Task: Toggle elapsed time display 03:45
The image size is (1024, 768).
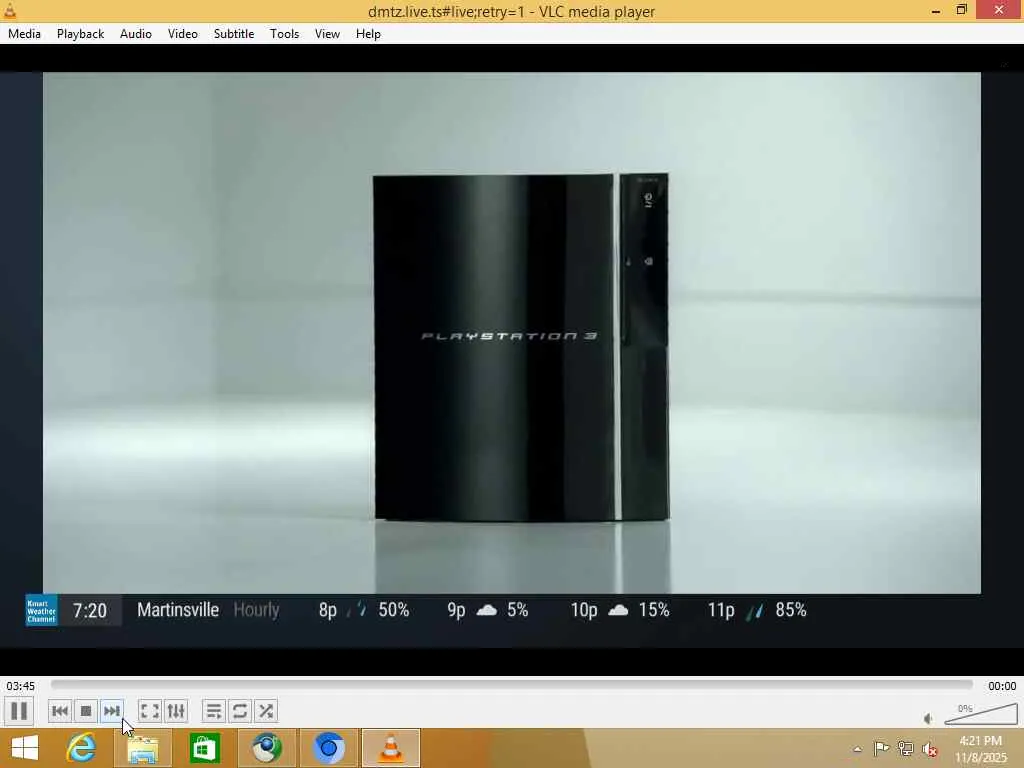Action: [x=21, y=686]
